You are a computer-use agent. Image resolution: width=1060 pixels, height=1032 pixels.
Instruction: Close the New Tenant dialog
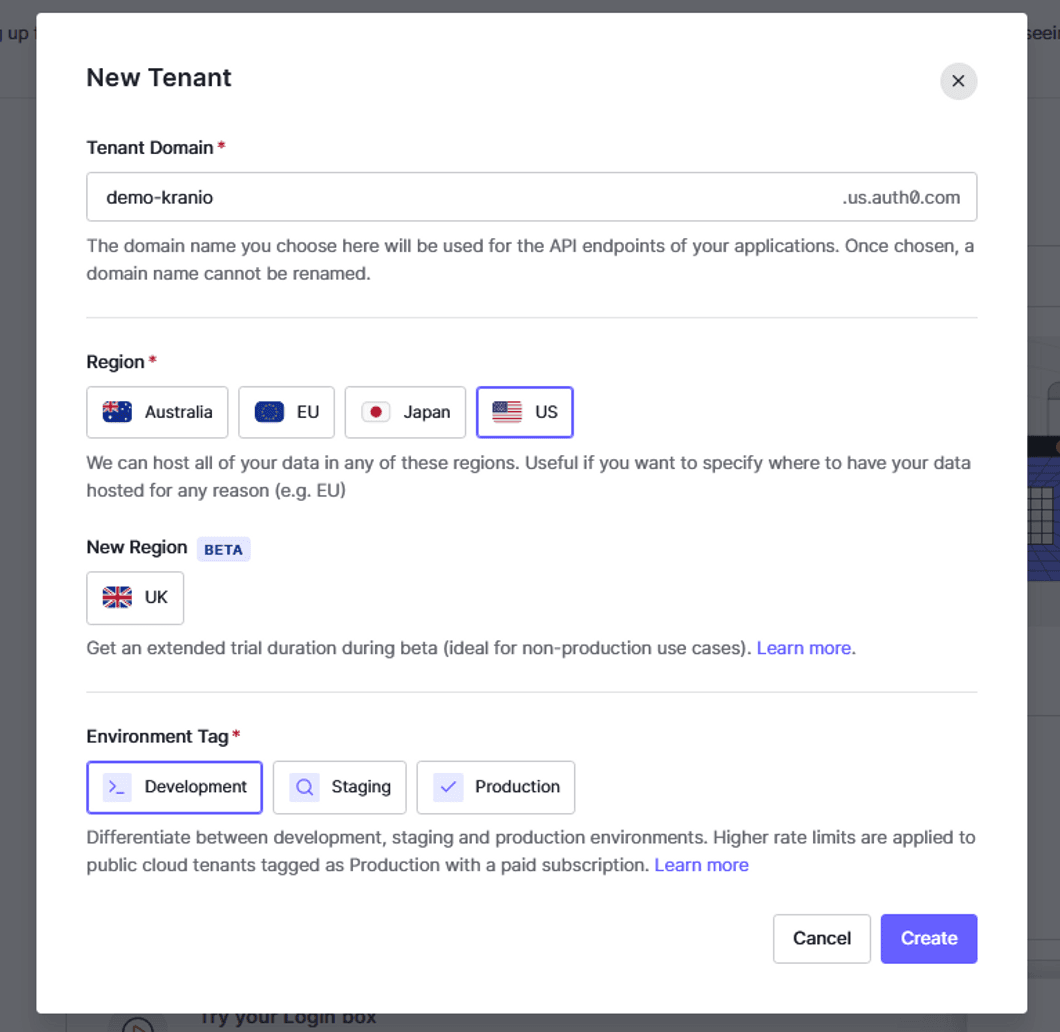tap(958, 81)
